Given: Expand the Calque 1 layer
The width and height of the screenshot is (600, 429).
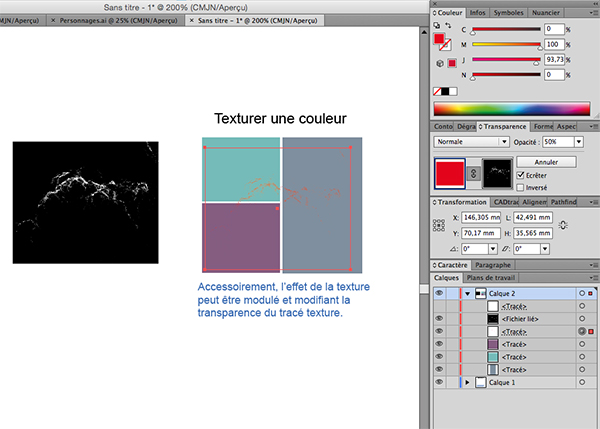Looking at the screenshot, I should tap(468, 382).
